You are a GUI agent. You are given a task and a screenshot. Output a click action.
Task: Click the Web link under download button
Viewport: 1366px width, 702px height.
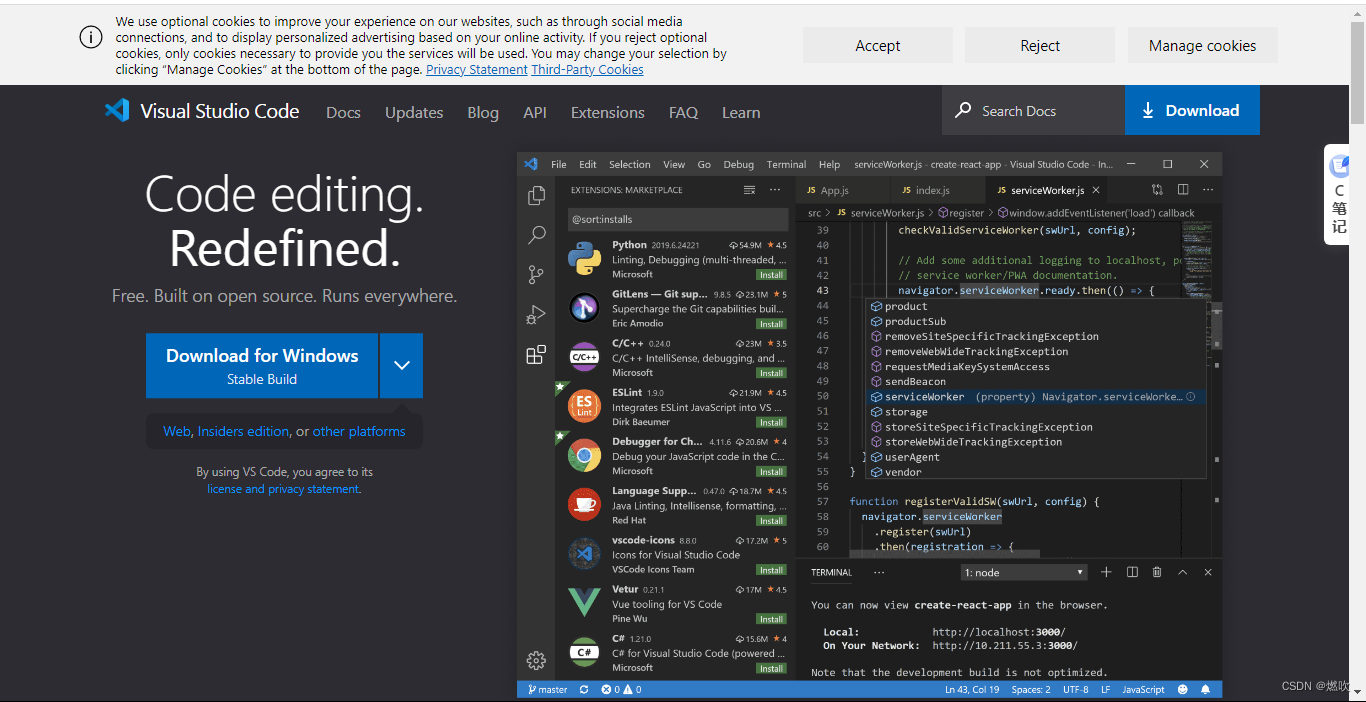click(177, 431)
